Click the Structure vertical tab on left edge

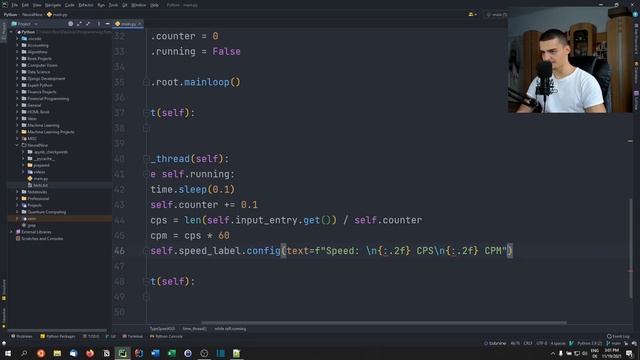(4, 290)
